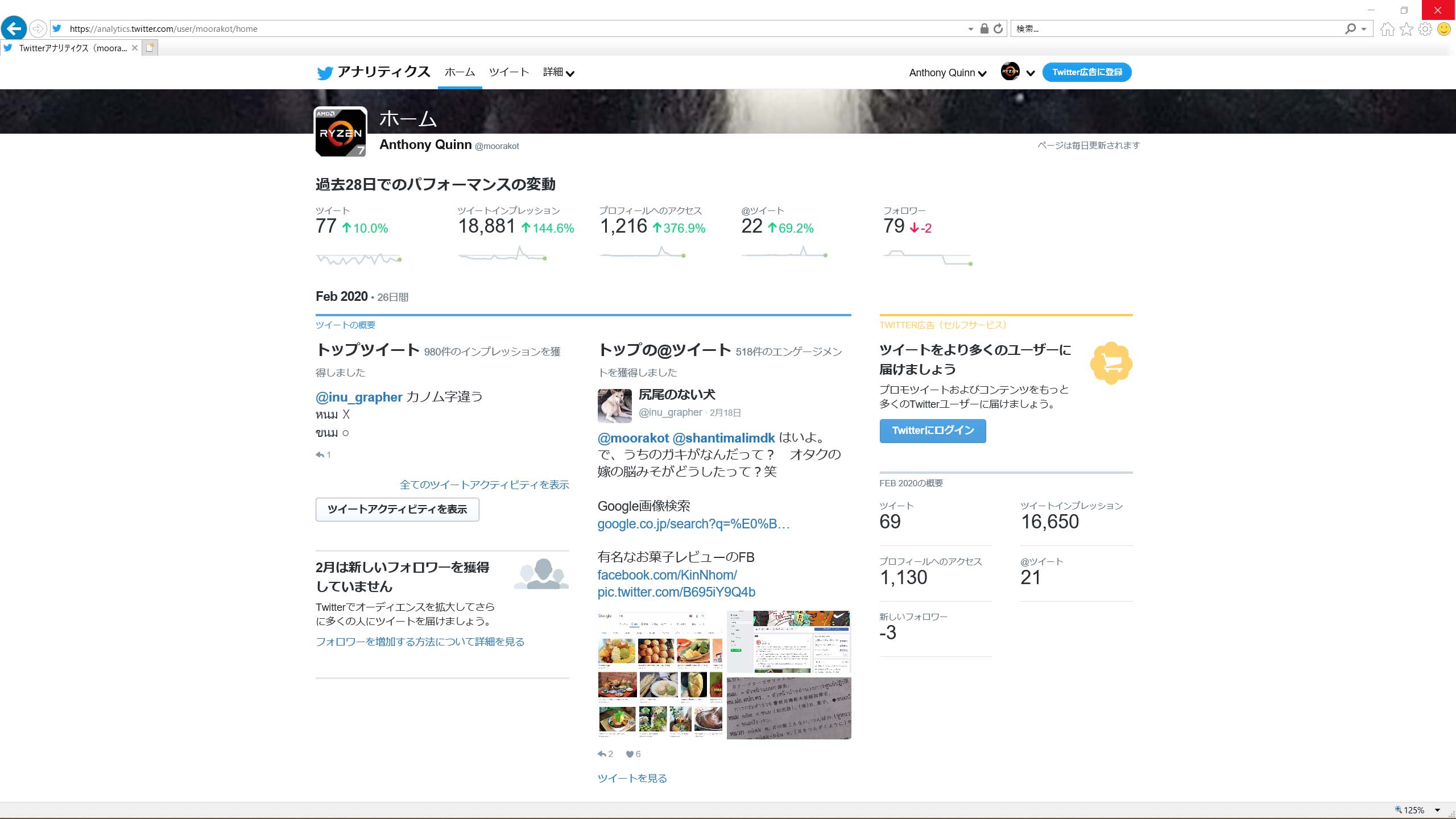Select the ツイート tab

point(509,72)
